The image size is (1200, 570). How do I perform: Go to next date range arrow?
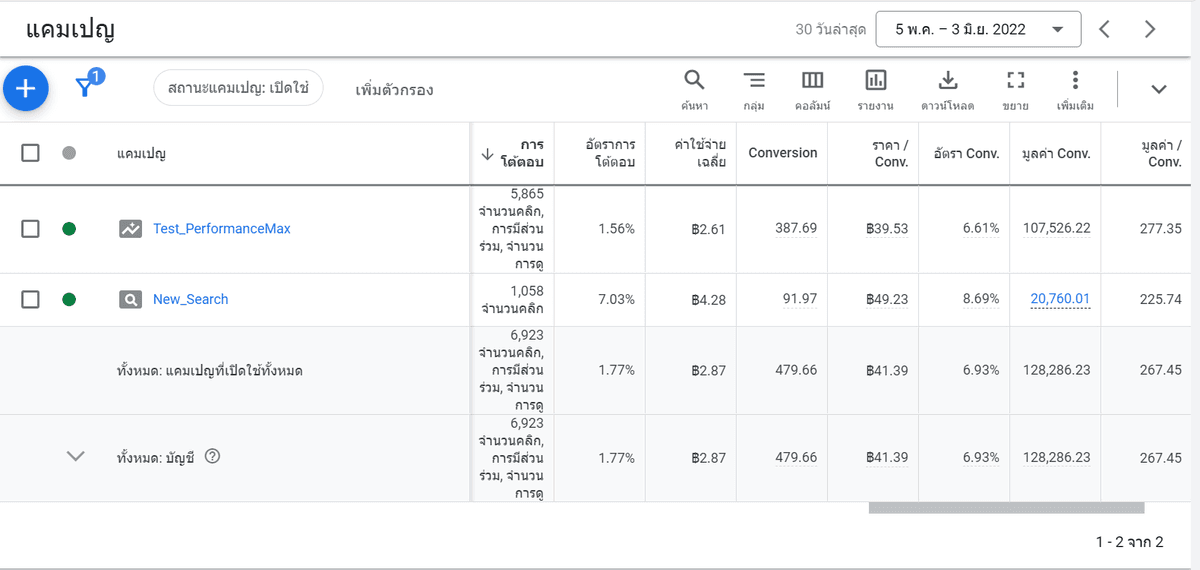[1150, 29]
